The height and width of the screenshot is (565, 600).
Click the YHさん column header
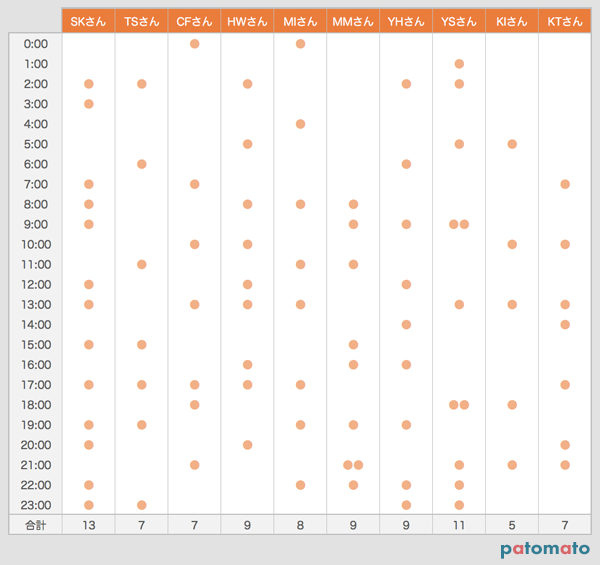point(406,21)
